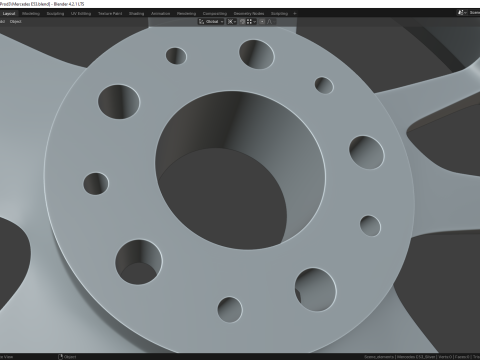
Task: Toggle proportional editing button
Action: [x=262, y=22]
